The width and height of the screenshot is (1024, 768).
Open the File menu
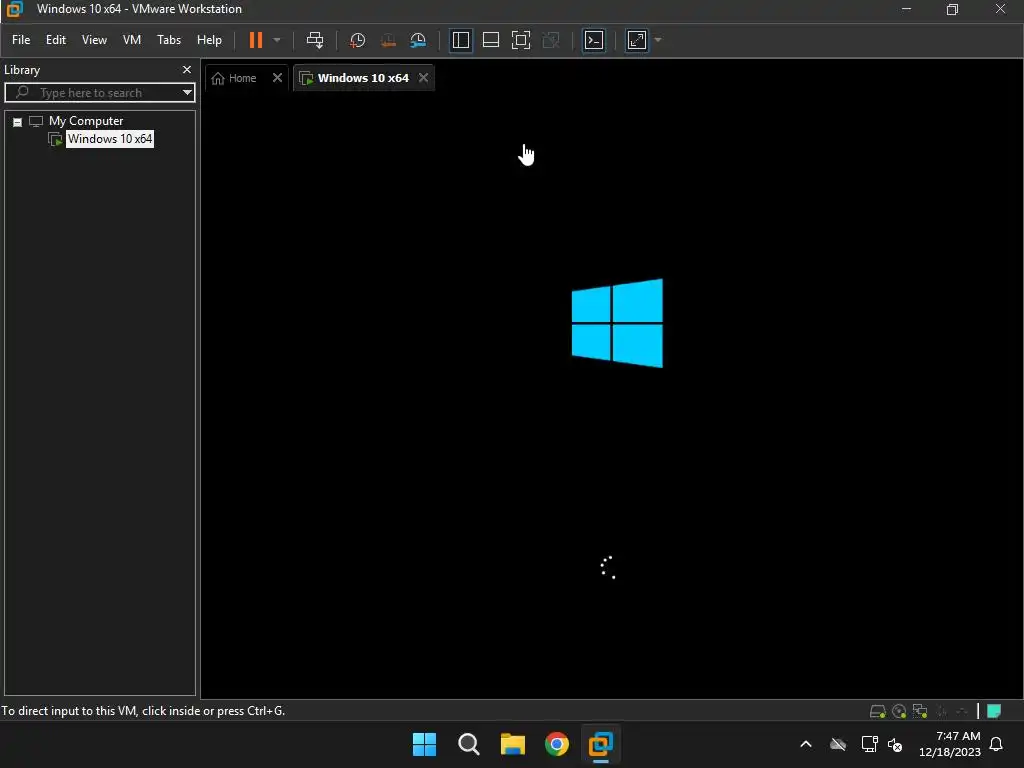coord(21,40)
